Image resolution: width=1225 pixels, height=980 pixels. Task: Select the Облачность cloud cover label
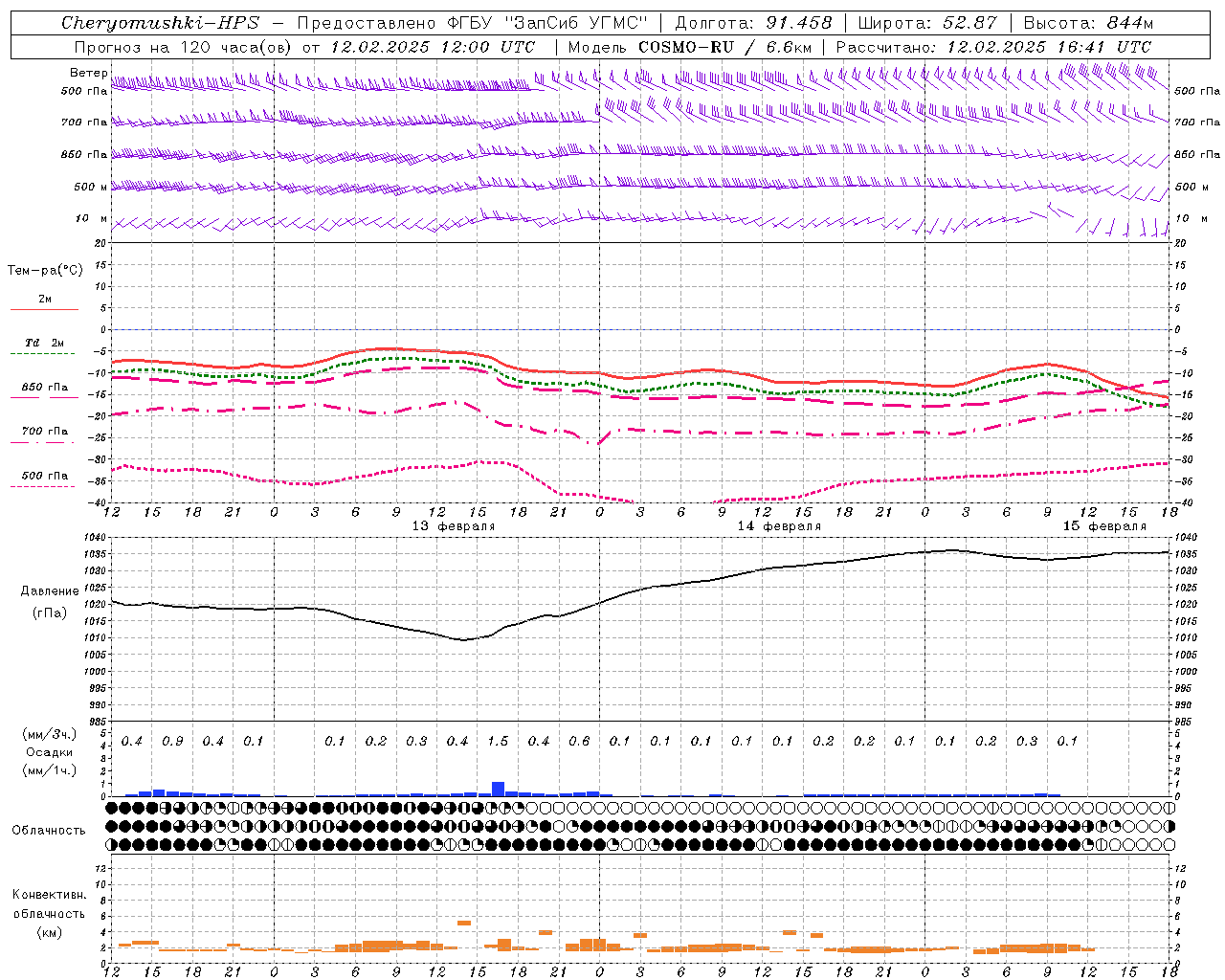[49, 831]
